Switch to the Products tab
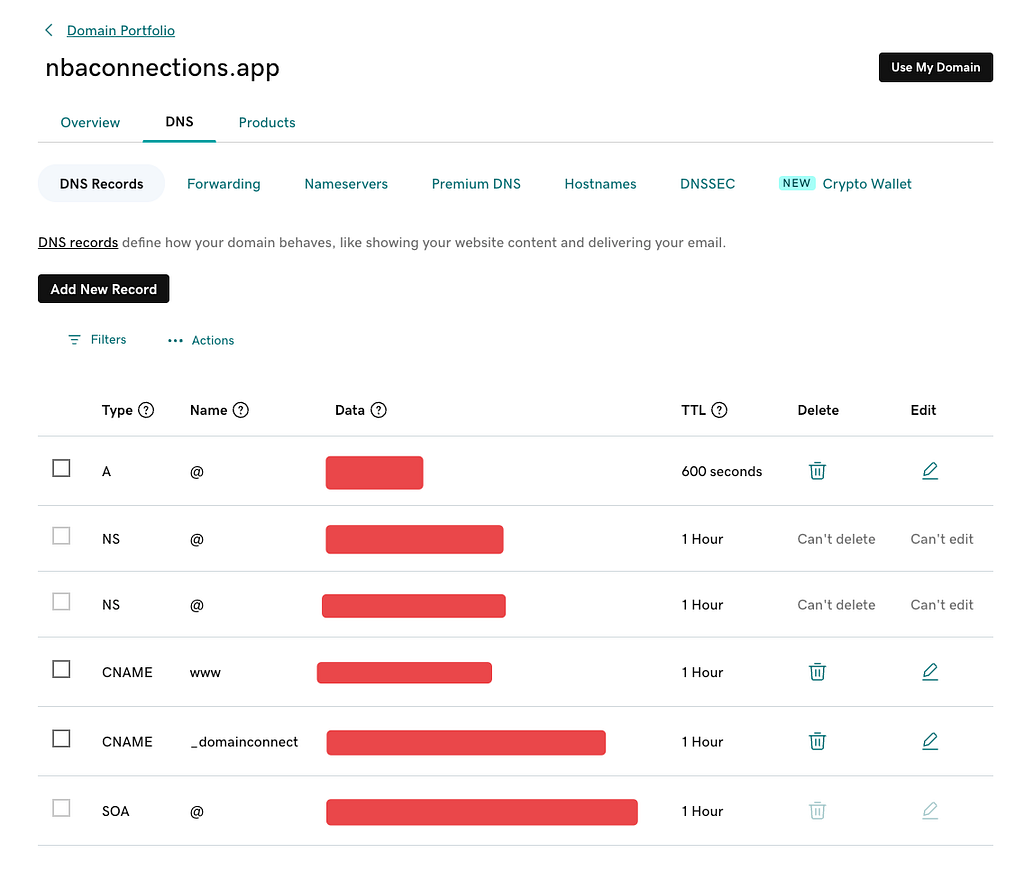This screenshot has height=873, width=1024. point(267,123)
